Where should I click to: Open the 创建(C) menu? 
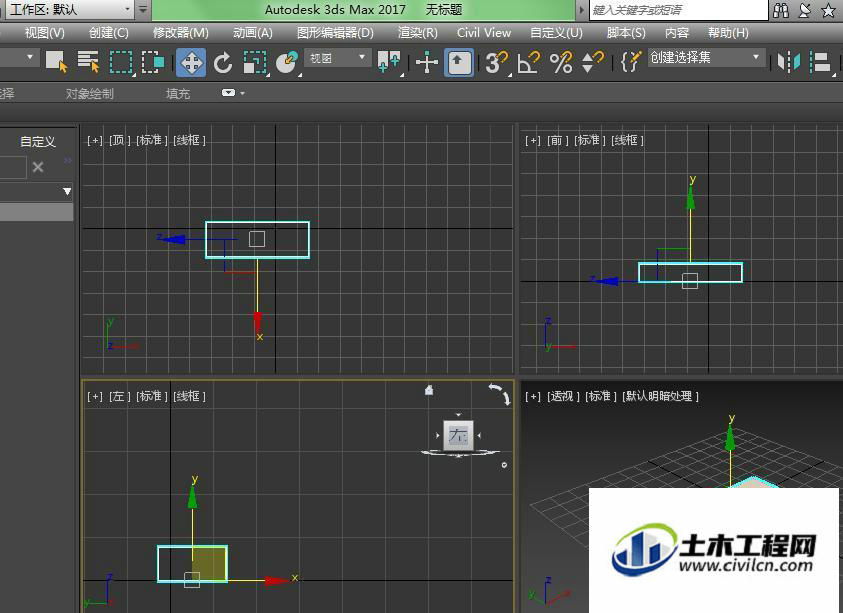[109, 33]
